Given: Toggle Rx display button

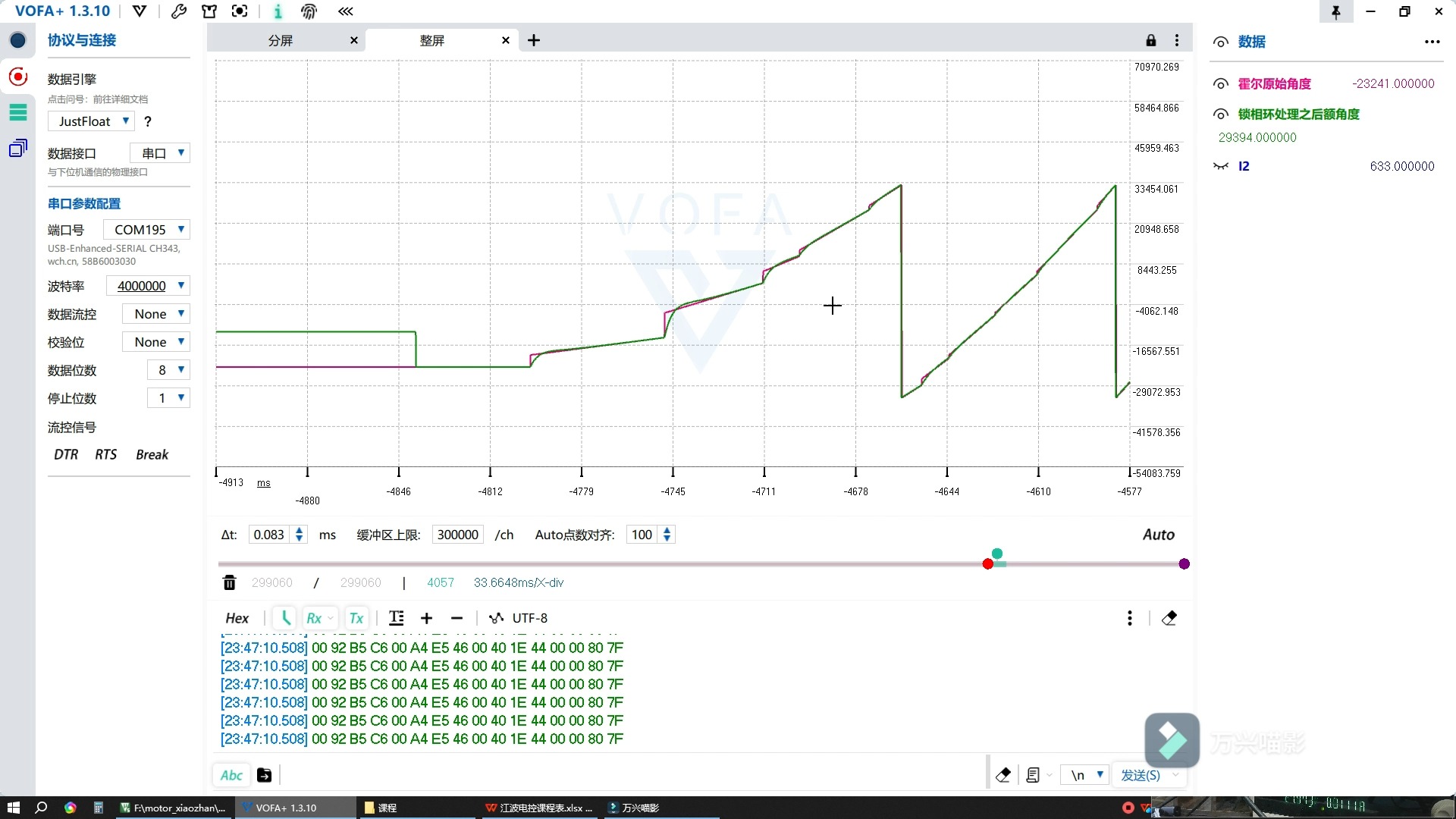Looking at the screenshot, I should click(319, 619).
